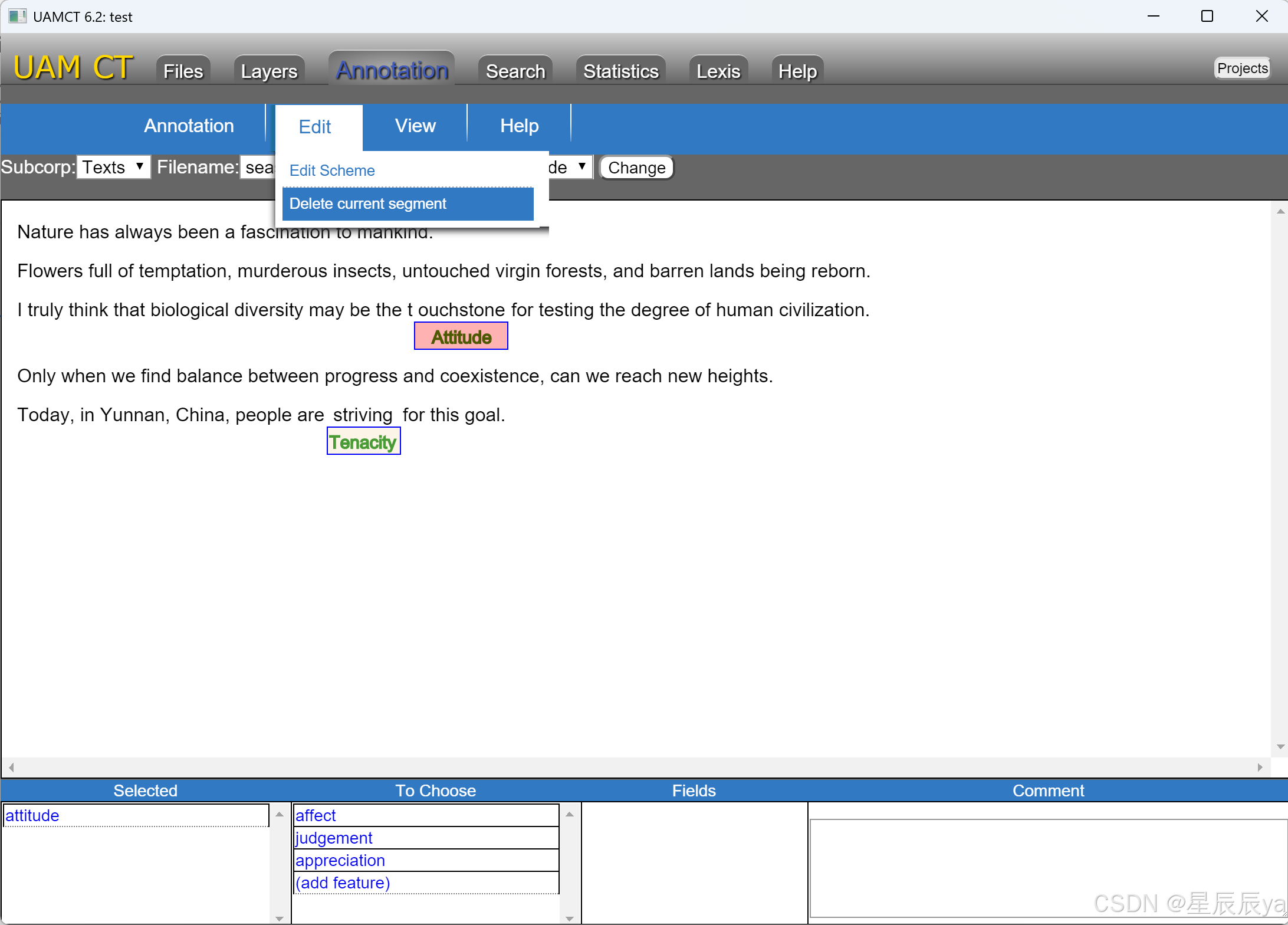This screenshot has height=925, width=1288.
Task: Click the Change button
Action: [636, 167]
